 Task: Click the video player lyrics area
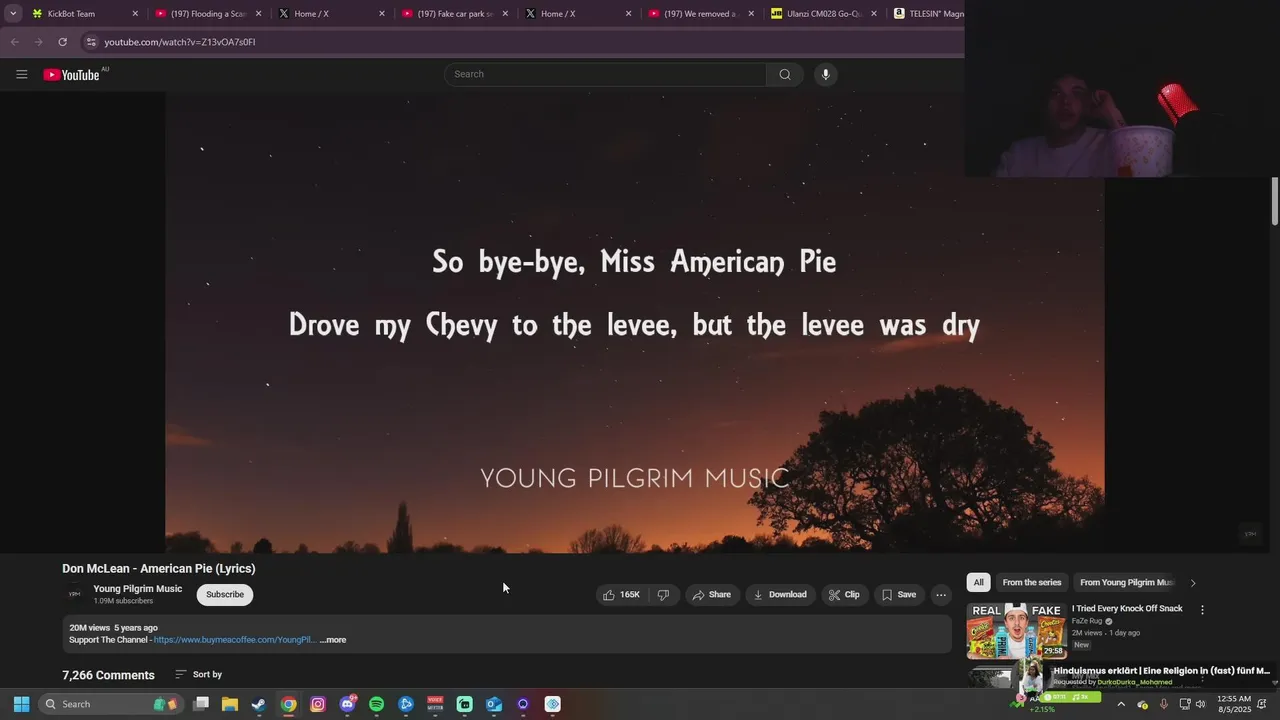click(635, 323)
